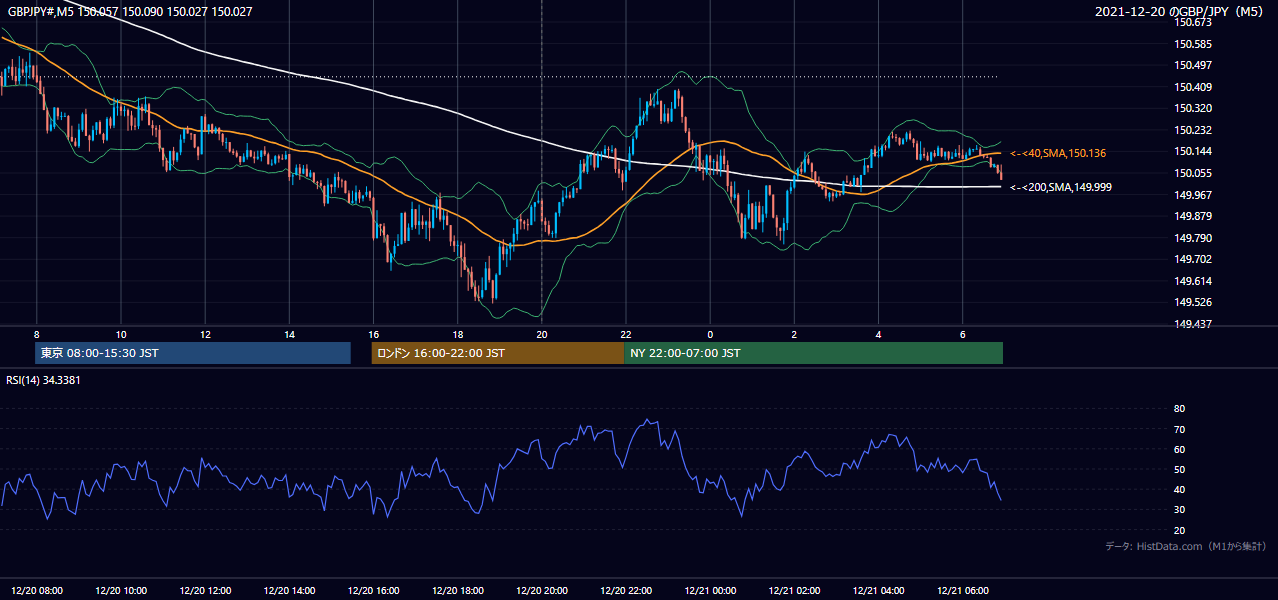The width and height of the screenshot is (1278, 600).
Task: Click price axis value 150.232
Action: pos(1194,130)
